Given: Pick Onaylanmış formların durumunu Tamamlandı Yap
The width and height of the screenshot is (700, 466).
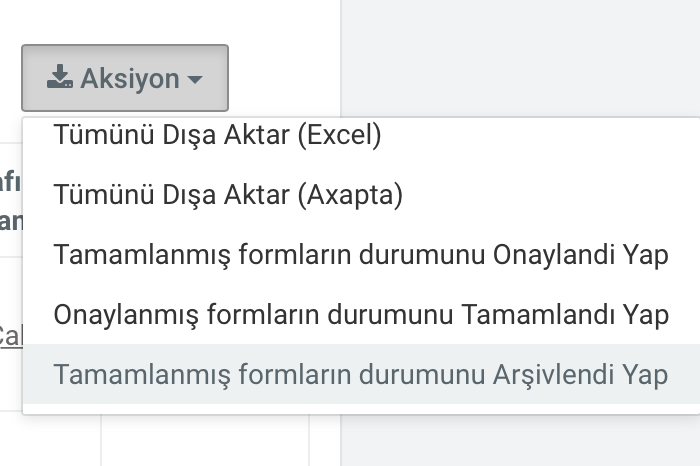Looking at the screenshot, I should coord(361,314).
